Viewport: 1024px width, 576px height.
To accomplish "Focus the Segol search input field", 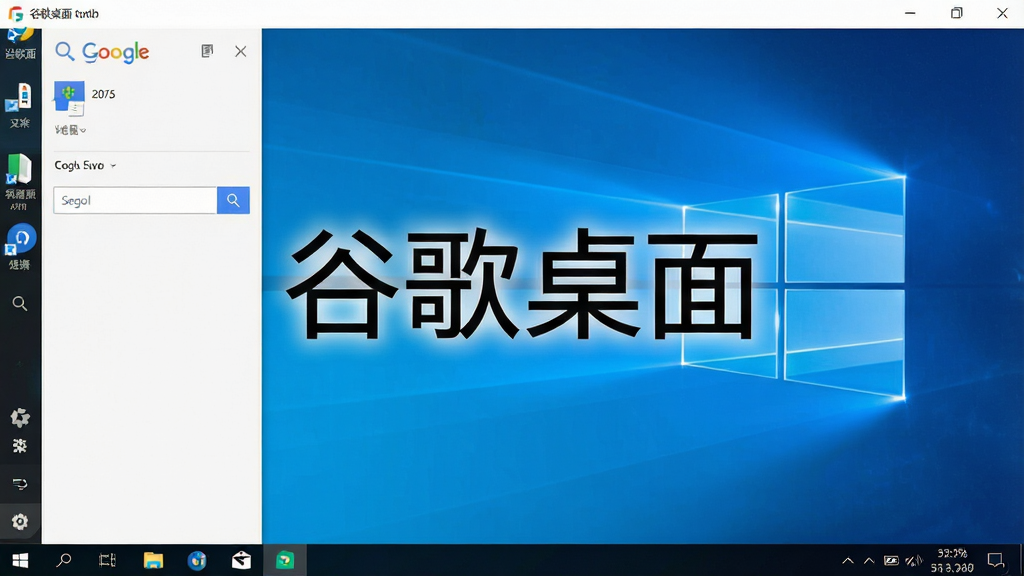I will pos(135,200).
